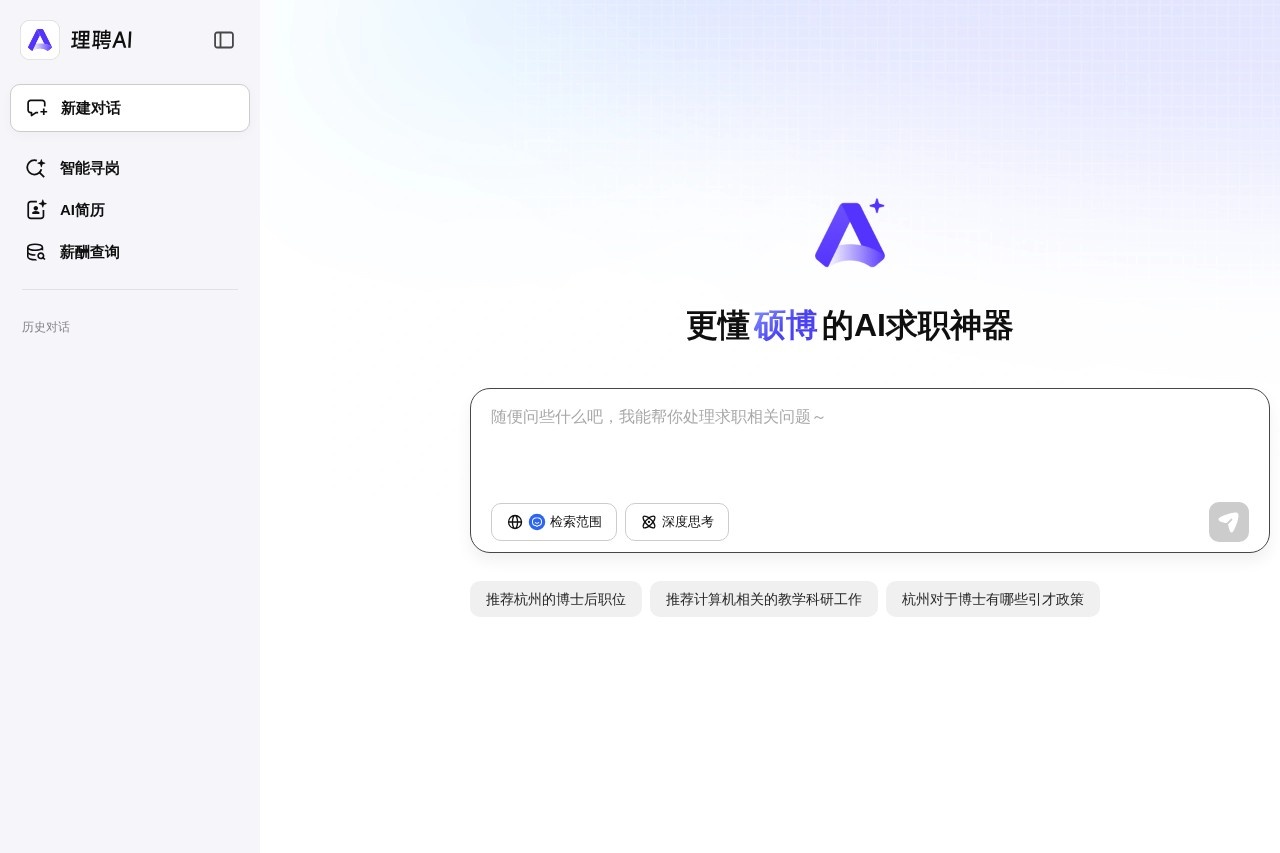Select the 杭州对于博士有哪些引才政策 suggestion
This screenshot has height=853, width=1280.
993,599
